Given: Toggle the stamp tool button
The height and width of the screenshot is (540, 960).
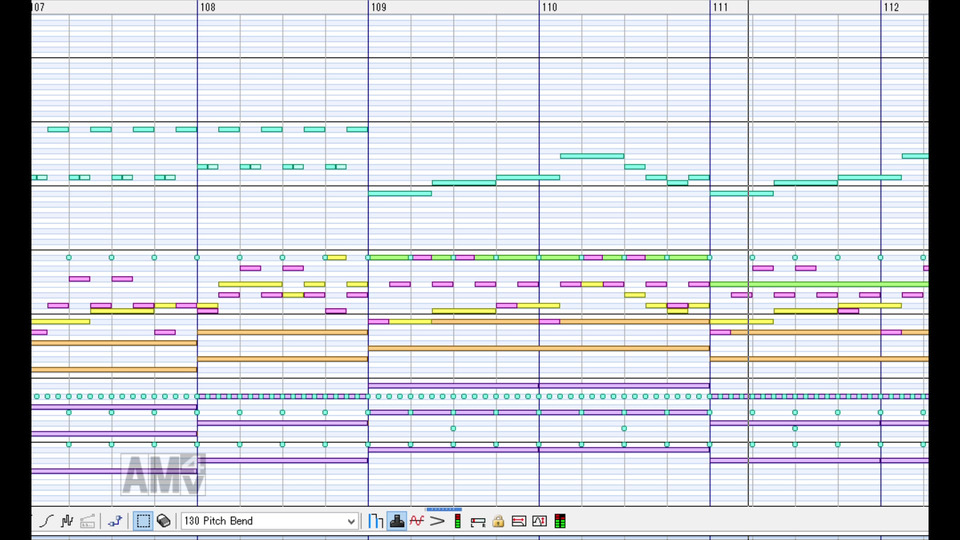Looking at the screenshot, I should 397,521.
